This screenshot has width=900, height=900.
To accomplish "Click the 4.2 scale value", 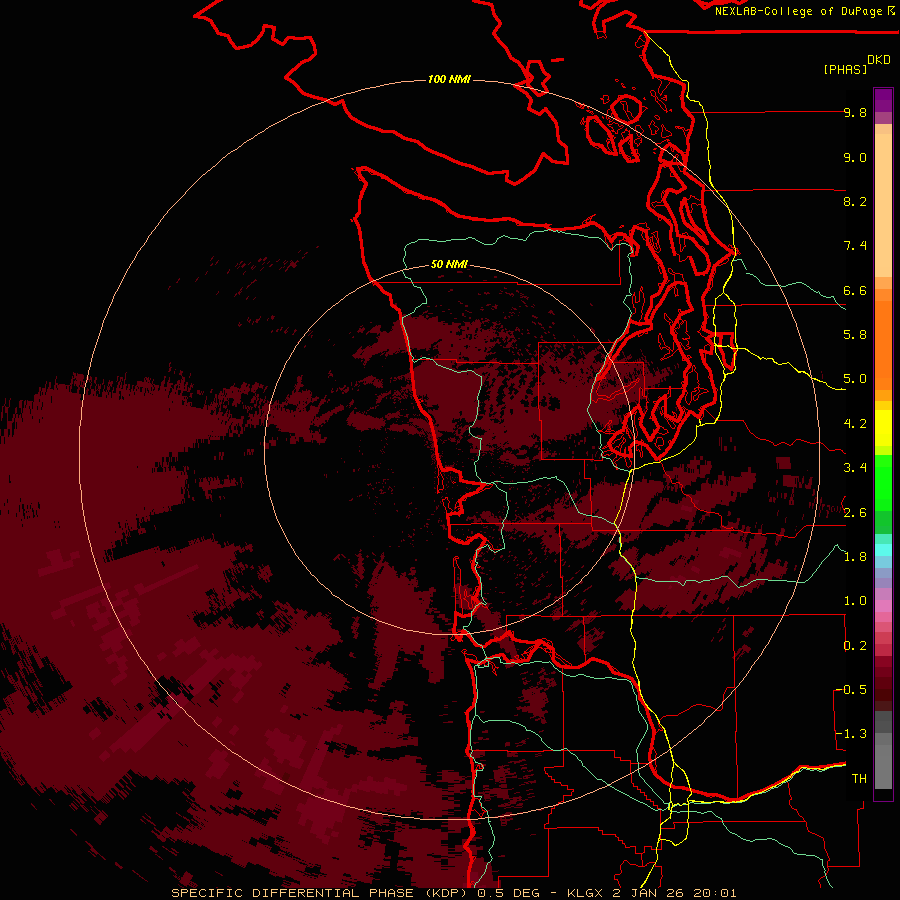I will coord(855,424).
